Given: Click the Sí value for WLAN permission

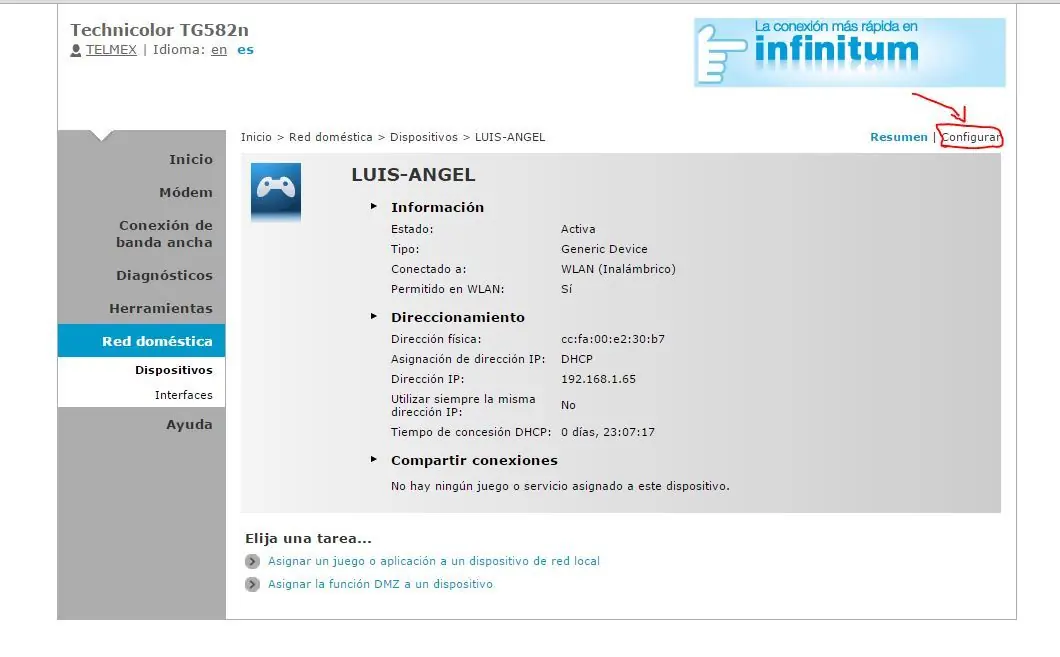Looking at the screenshot, I should click(x=567, y=289).
